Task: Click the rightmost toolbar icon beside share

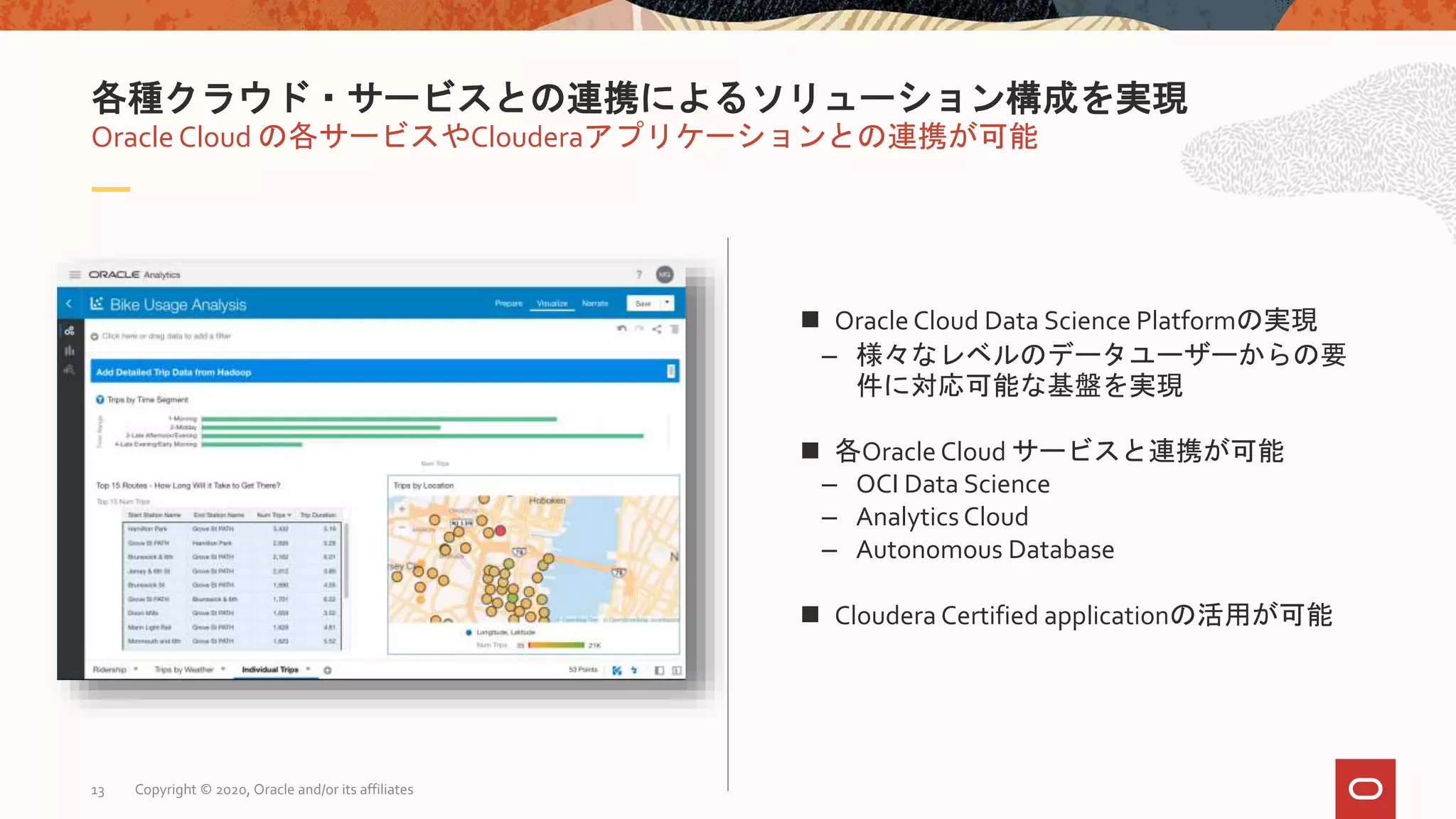Action: (674, 328)
